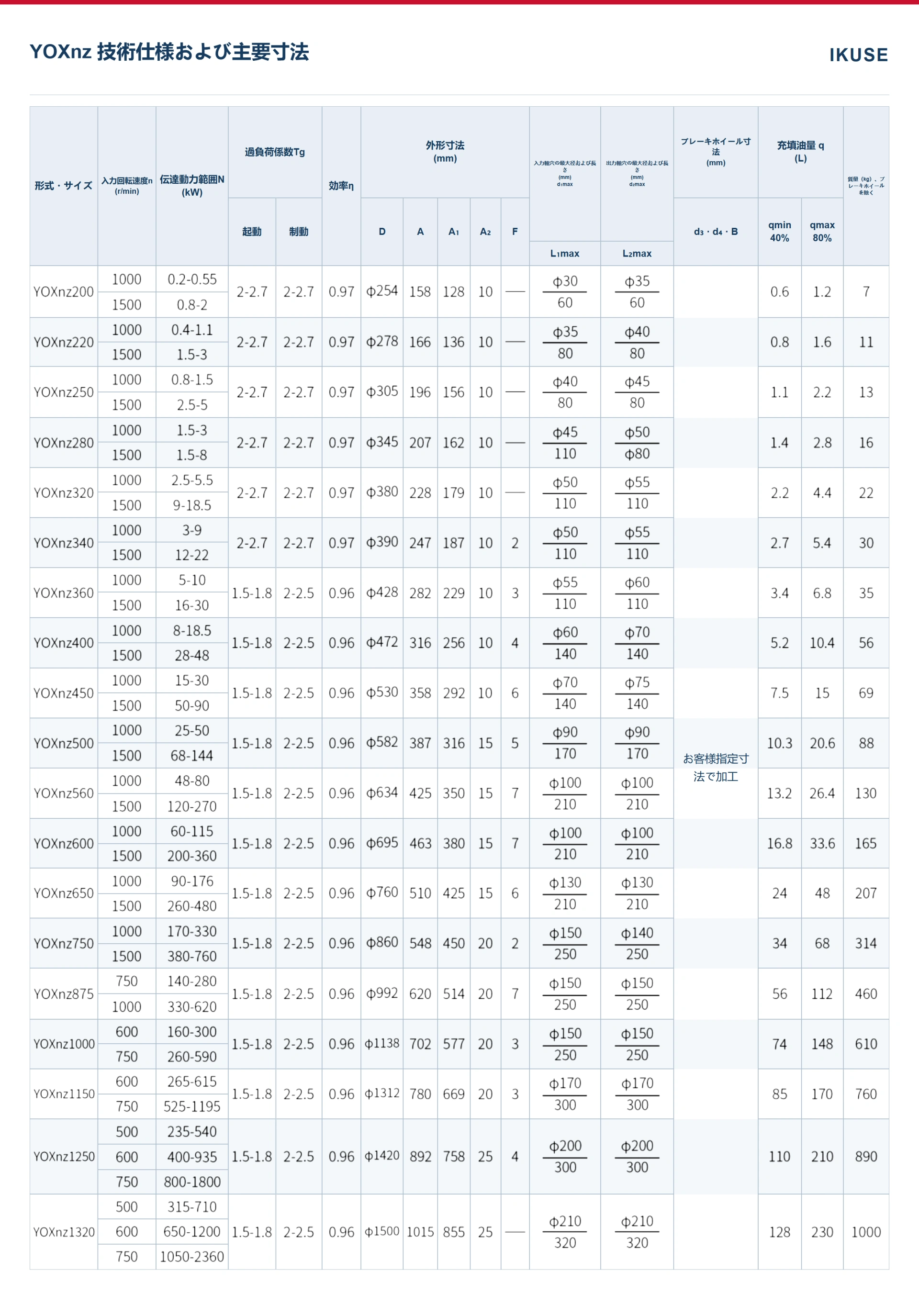Click the 'ブレーキホイール寸法 (mm)' header
The height and width of the screenshot is (1316, 919).
coord(716,152)
